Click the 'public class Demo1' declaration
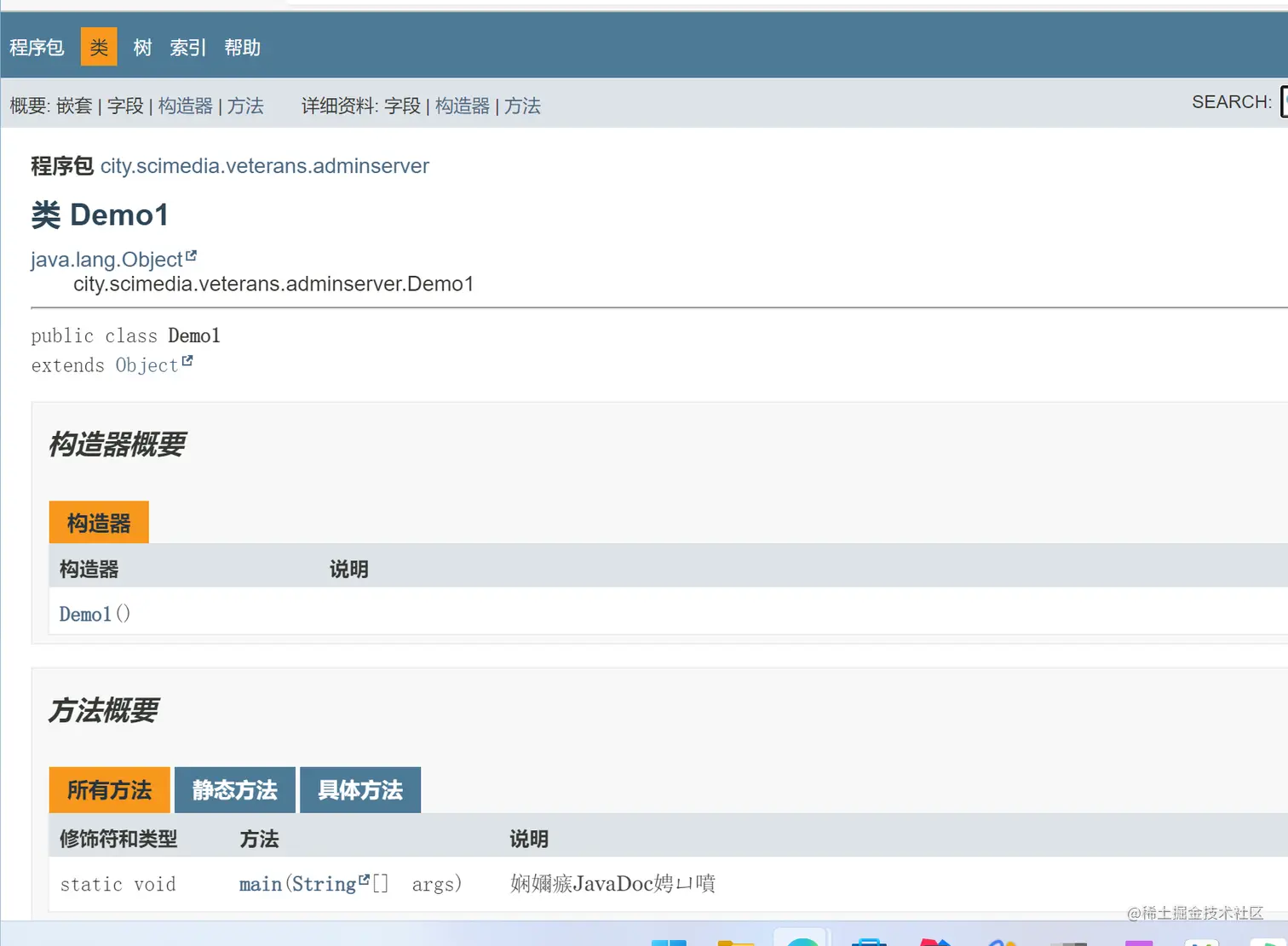 pyautogui.click(x=125, y=336)
